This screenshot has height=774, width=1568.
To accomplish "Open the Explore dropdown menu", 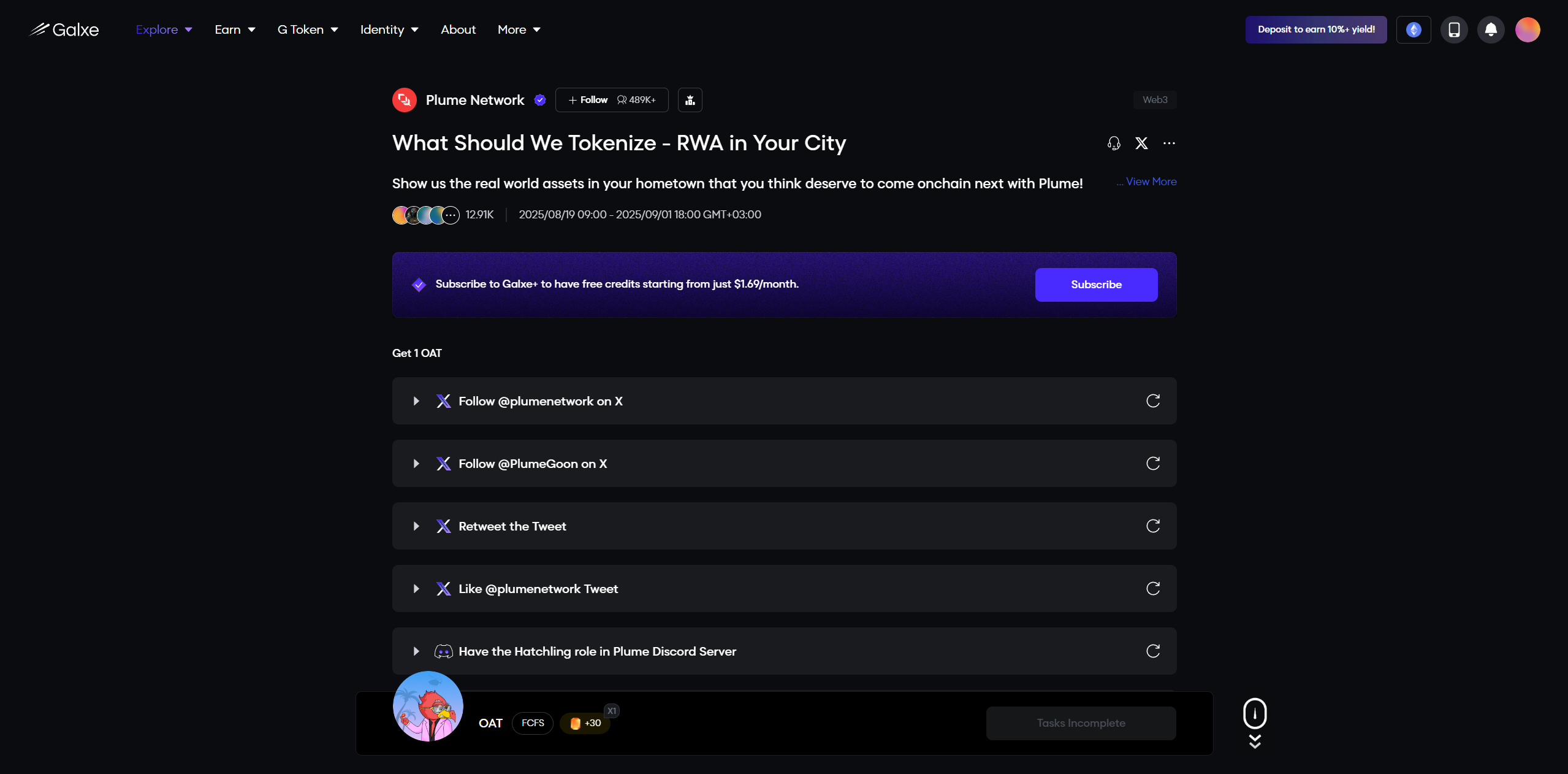I will click(x=164, y=29).
